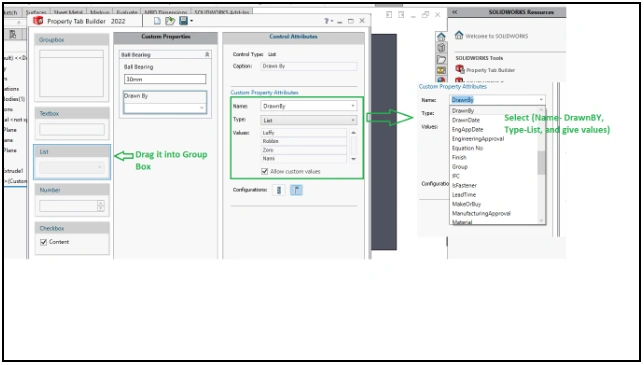Select the Checkbox control header in the palette

72,228
